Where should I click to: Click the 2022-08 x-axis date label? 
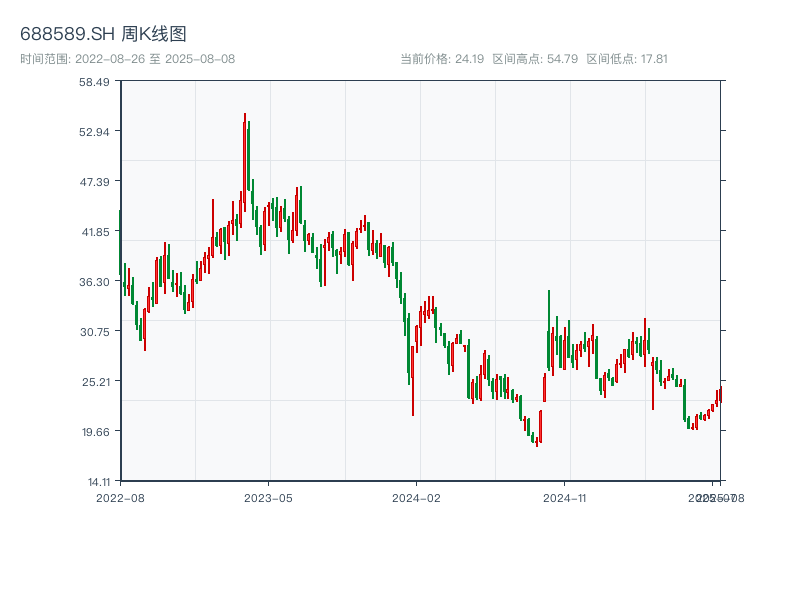click(x=120, y=497)
